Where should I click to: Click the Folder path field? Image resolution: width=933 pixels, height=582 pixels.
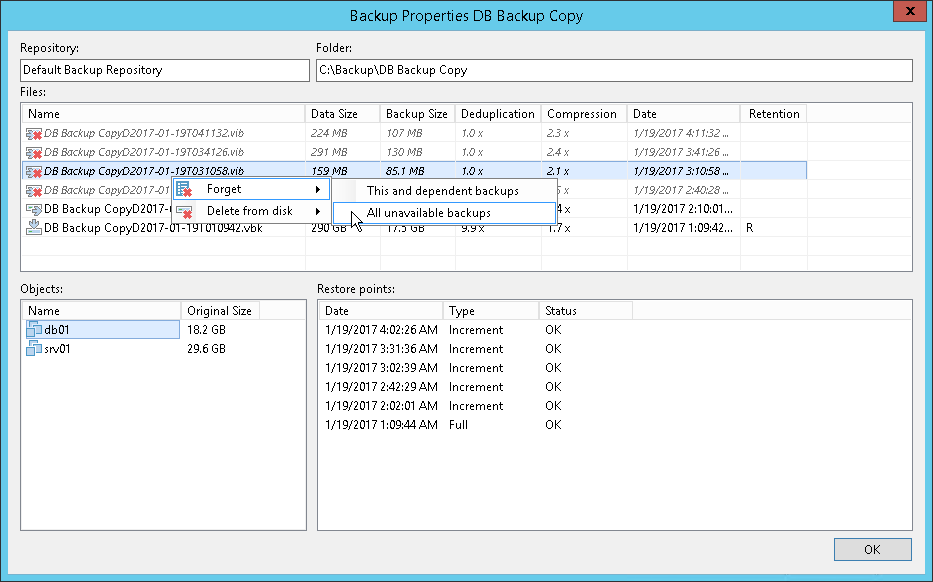pyautogui.click(x=614, y=70)
